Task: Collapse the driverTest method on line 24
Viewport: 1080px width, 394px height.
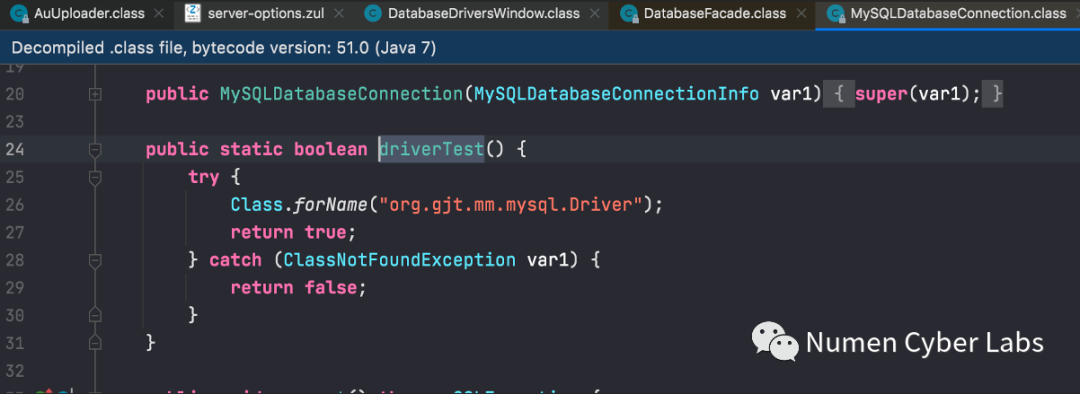Action: [x=95, y=149]
